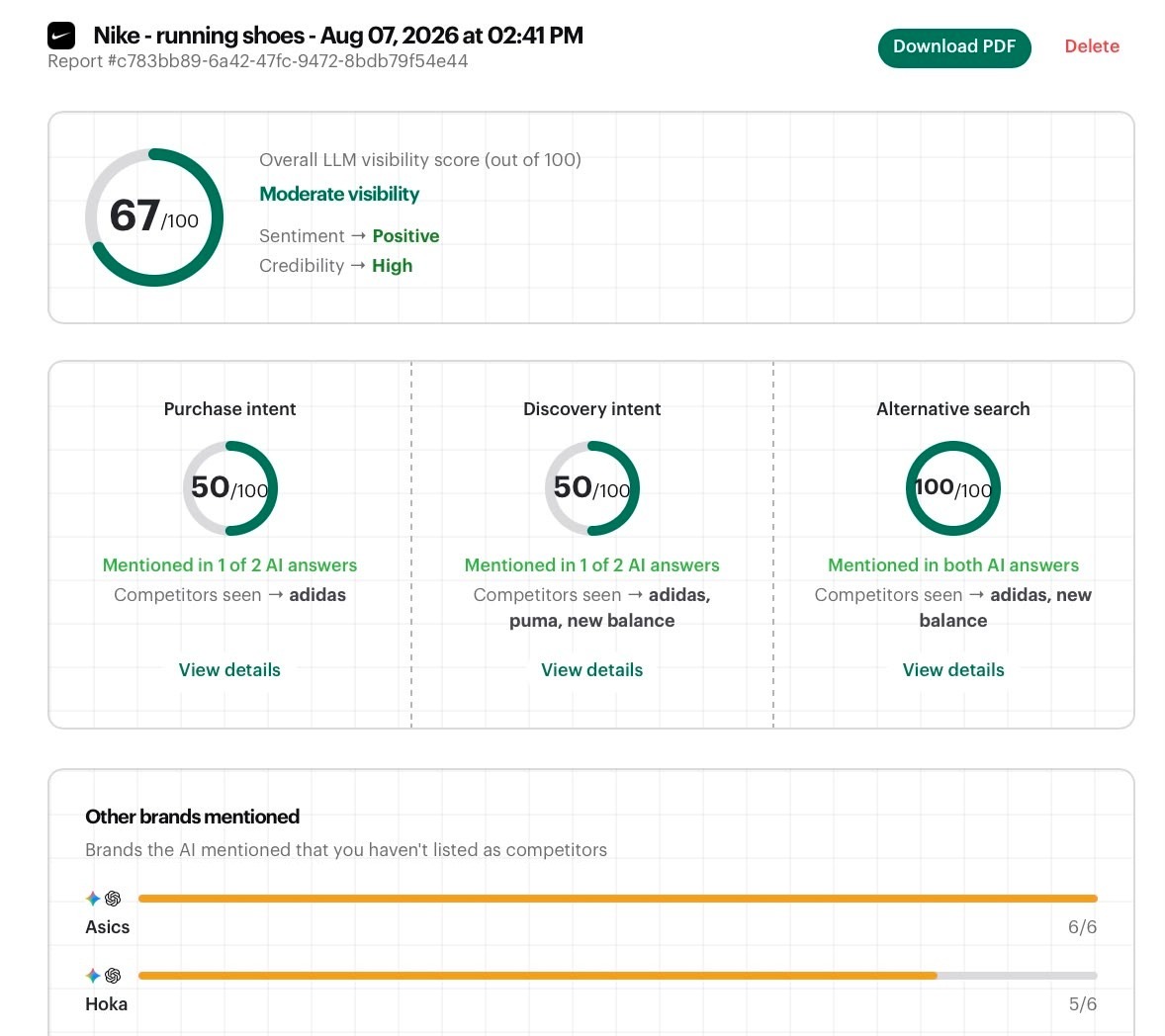The image size is (1165, 1036).
Task: Click the 'Hoka' brand name
Action: [106, 1004]
